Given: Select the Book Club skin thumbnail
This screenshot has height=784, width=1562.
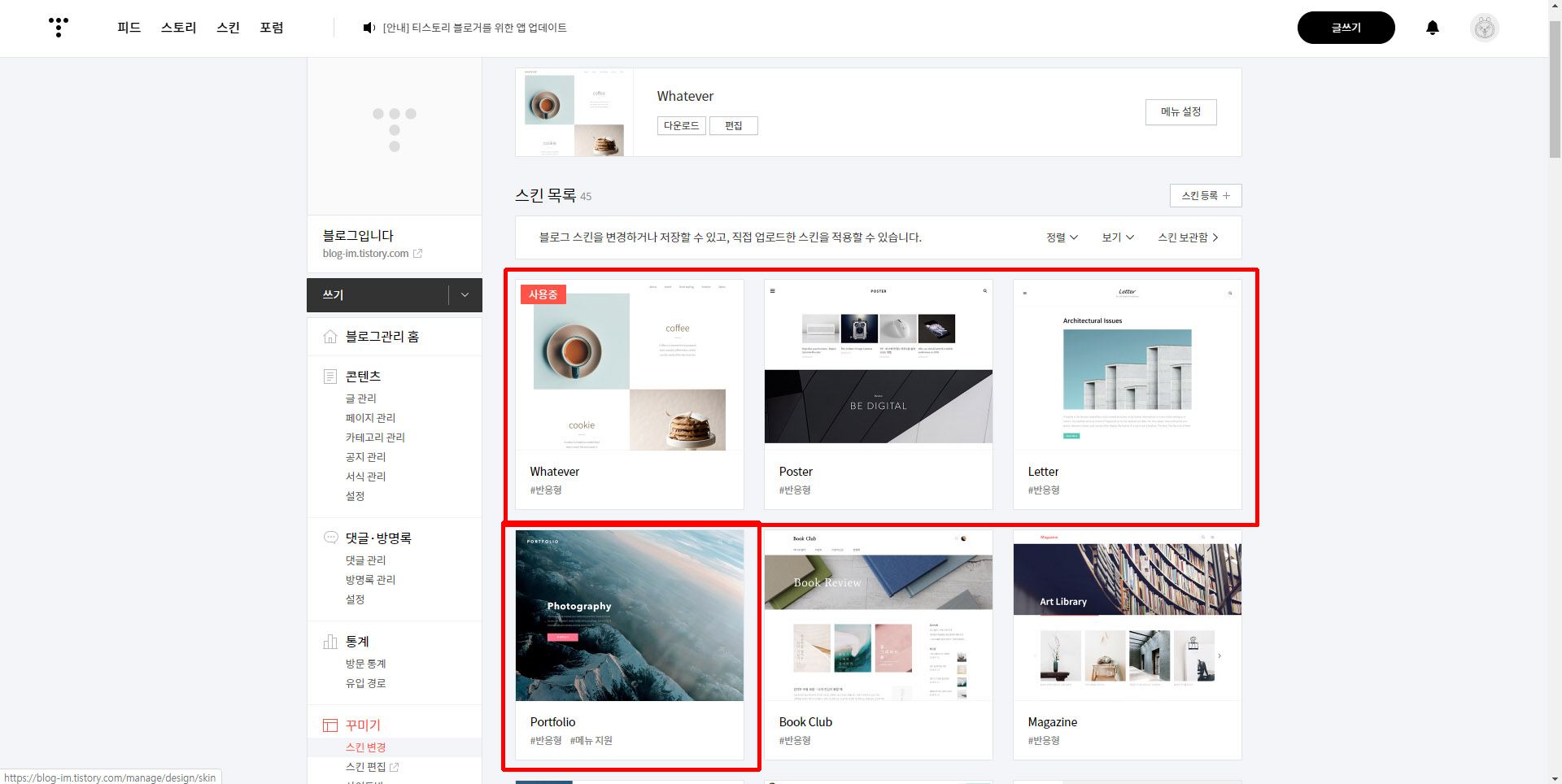Looking at the screenshot, I should 879,616.
